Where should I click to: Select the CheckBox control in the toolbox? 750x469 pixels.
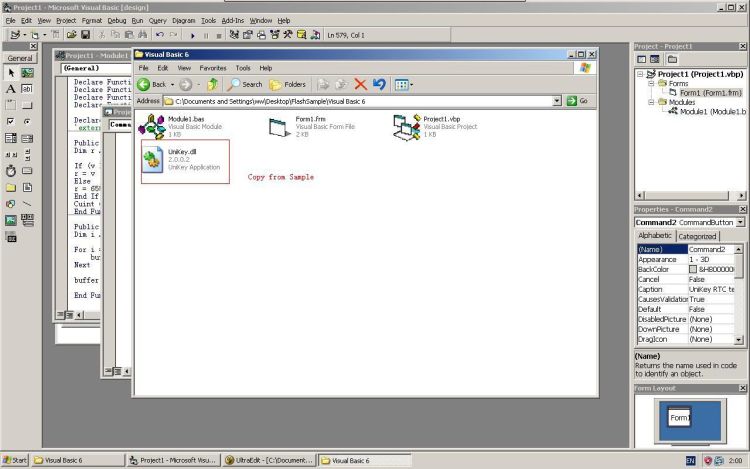tap(11, 121)
